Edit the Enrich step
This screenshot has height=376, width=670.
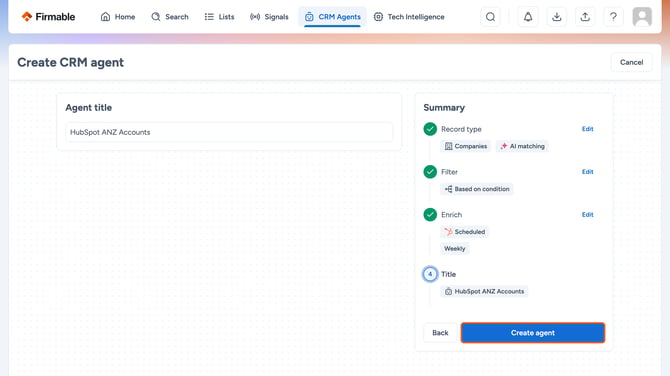click(x=588, y=214)
